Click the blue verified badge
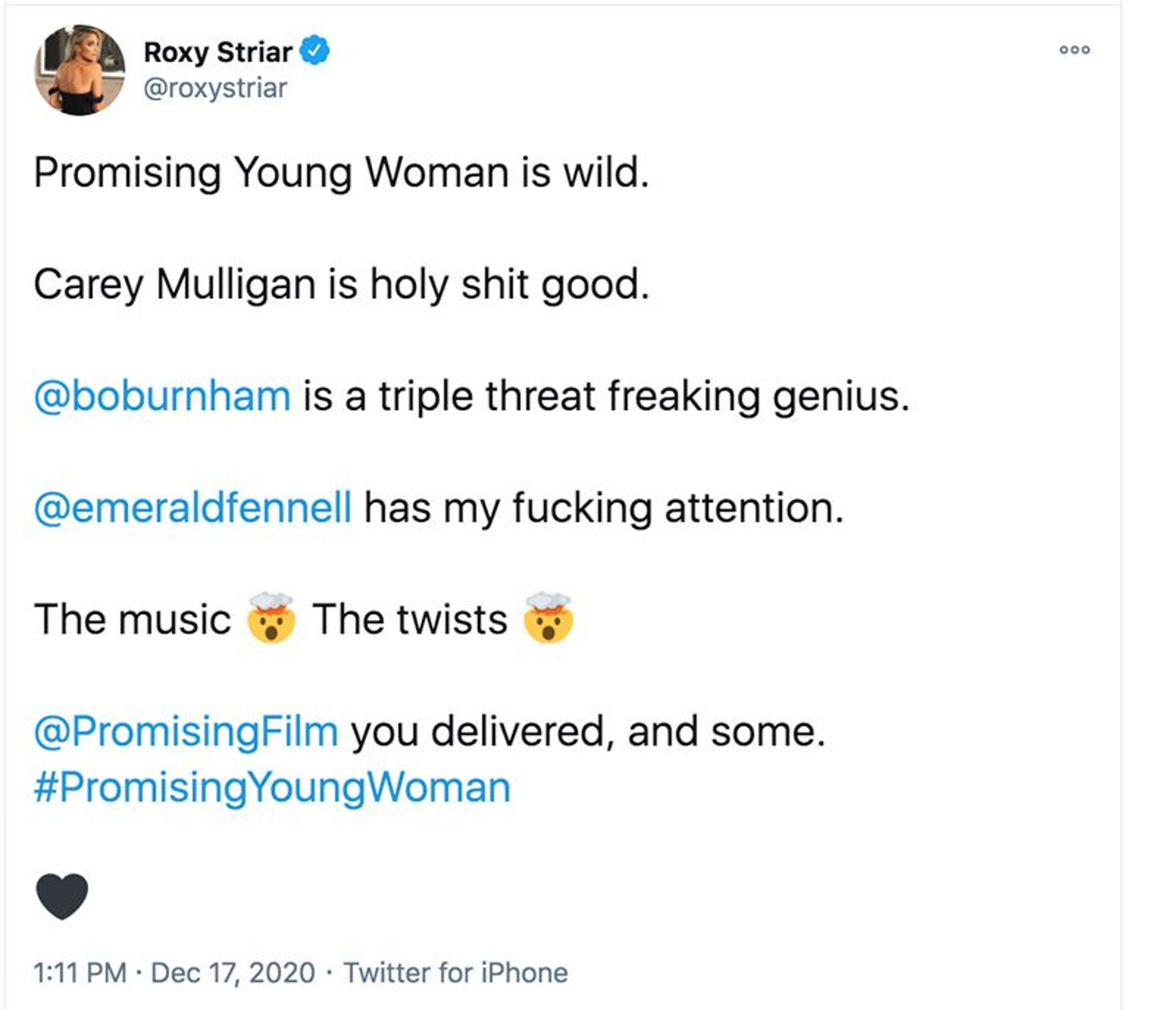Screen dimensions: 1176x1010 (x=315, y=51)
